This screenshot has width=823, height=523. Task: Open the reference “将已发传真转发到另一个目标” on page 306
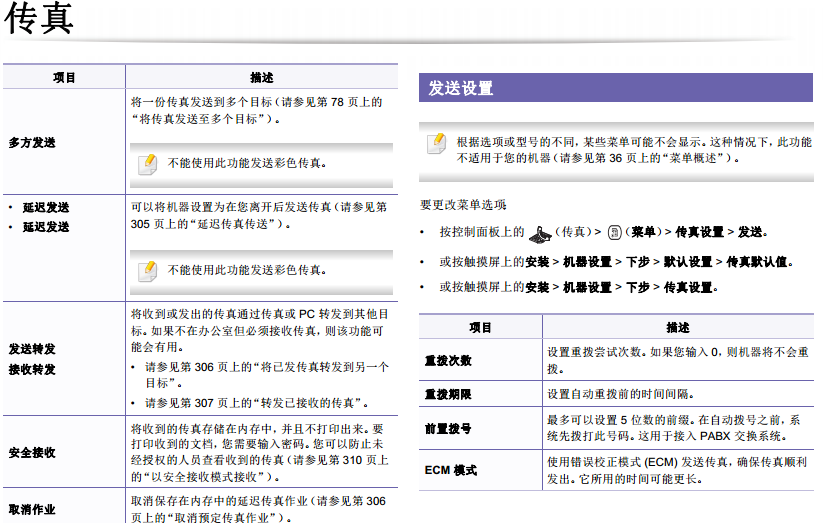267,375
